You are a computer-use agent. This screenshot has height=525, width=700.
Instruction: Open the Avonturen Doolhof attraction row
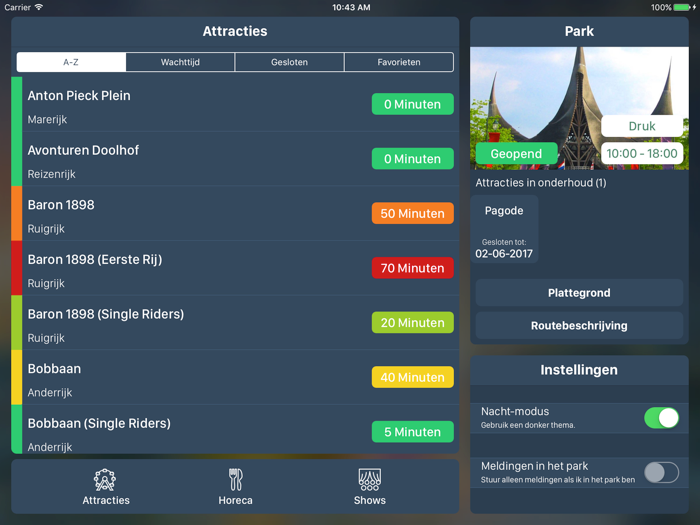tap(235, 159)
